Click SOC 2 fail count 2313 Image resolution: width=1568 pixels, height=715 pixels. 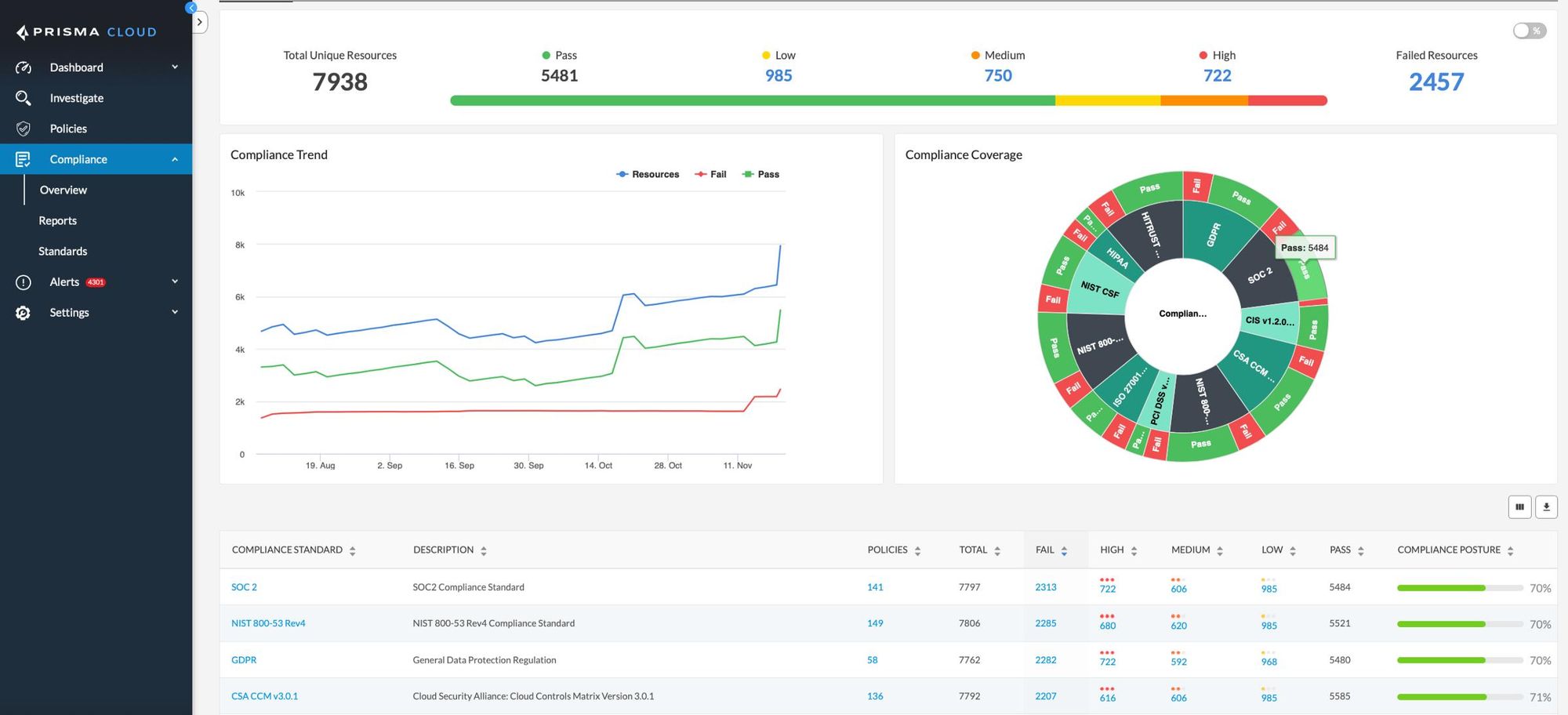(1046, 587)
